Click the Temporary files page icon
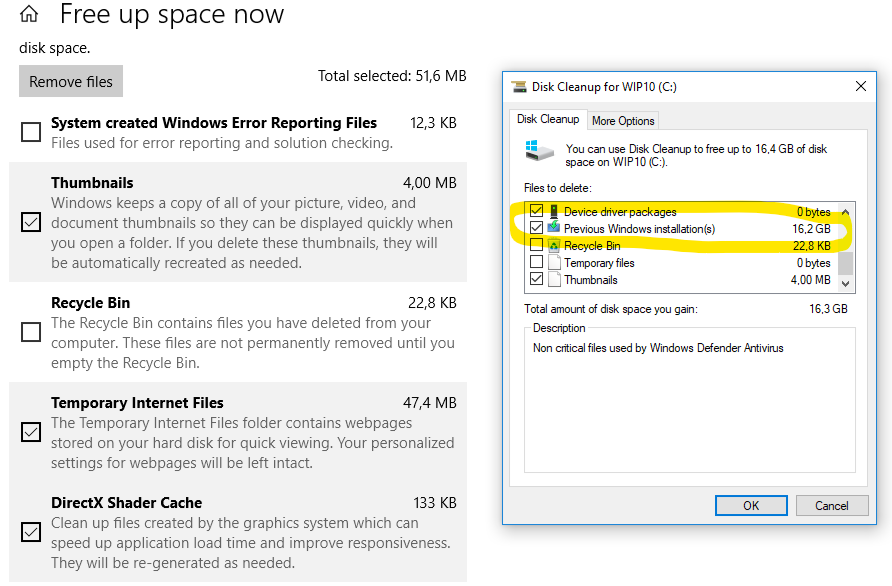Screen dimensions: 892x586 554,262
